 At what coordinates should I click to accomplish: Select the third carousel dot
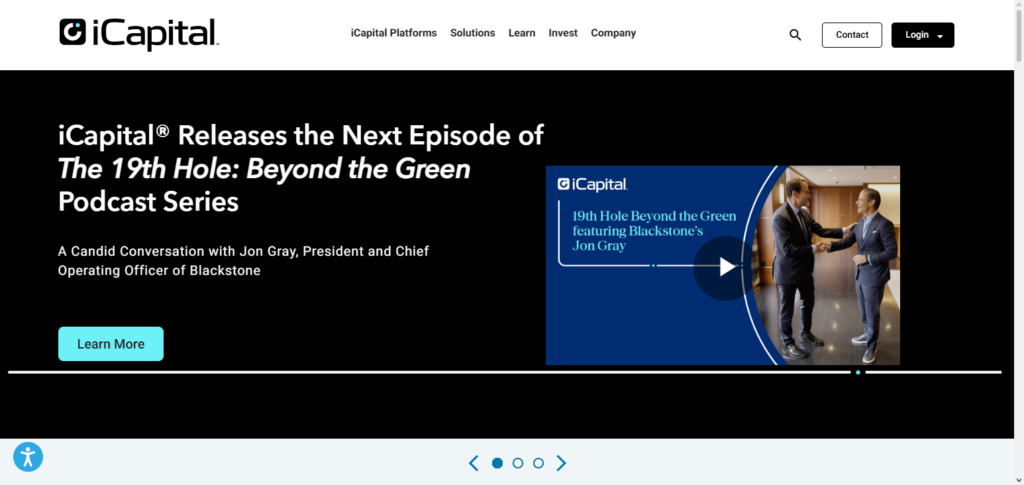(x=538, y=463)
